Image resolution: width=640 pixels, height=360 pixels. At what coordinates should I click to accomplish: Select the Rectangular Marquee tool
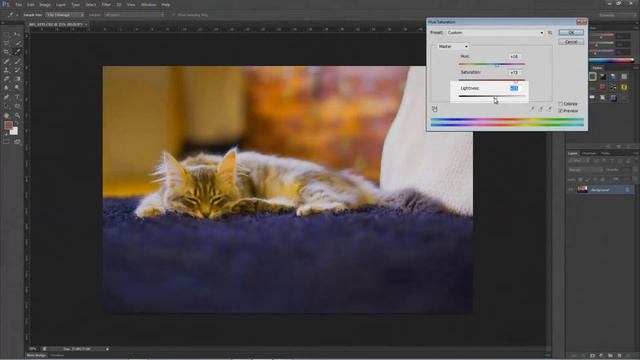point(7,34)
